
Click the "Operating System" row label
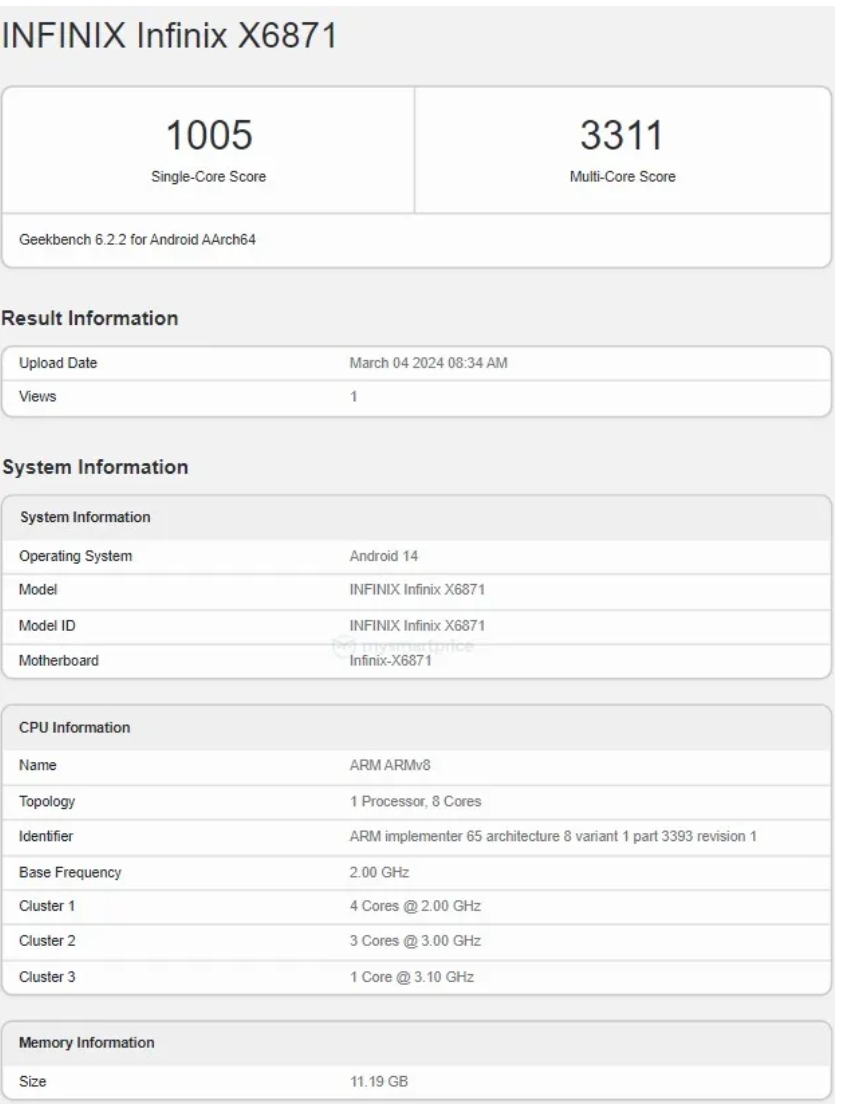click(75, 556)
